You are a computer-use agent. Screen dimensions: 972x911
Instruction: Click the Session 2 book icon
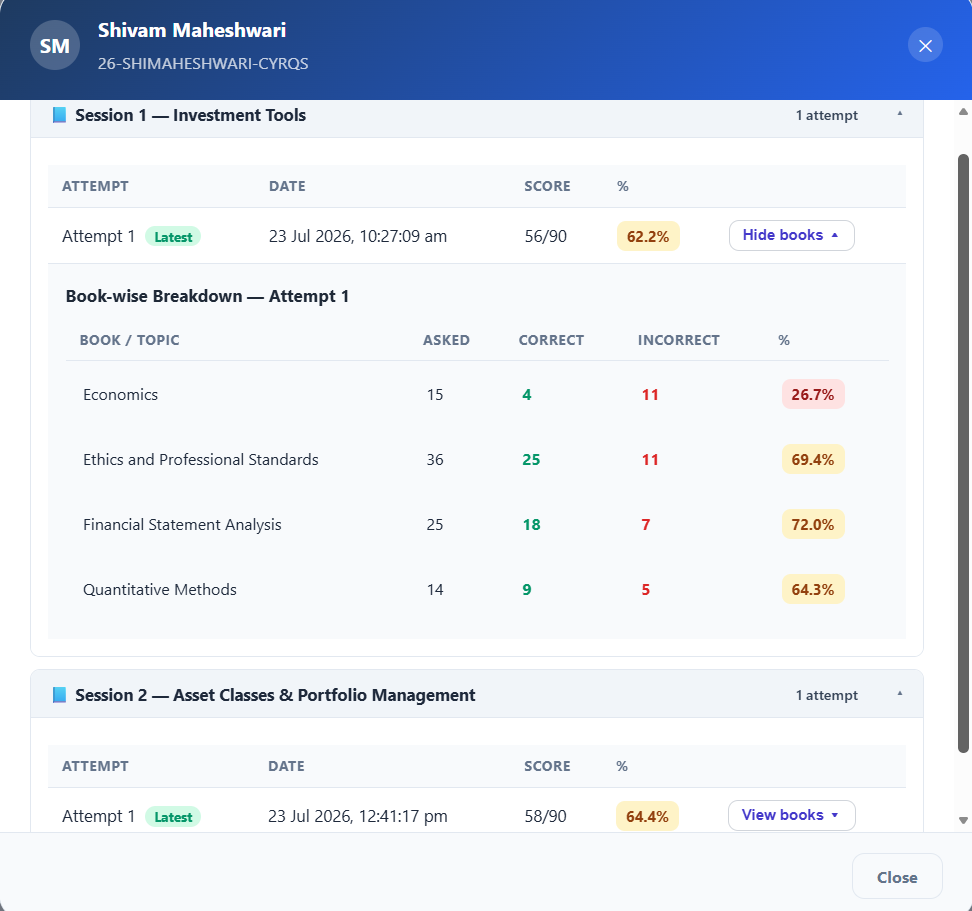tap(60, 695)
